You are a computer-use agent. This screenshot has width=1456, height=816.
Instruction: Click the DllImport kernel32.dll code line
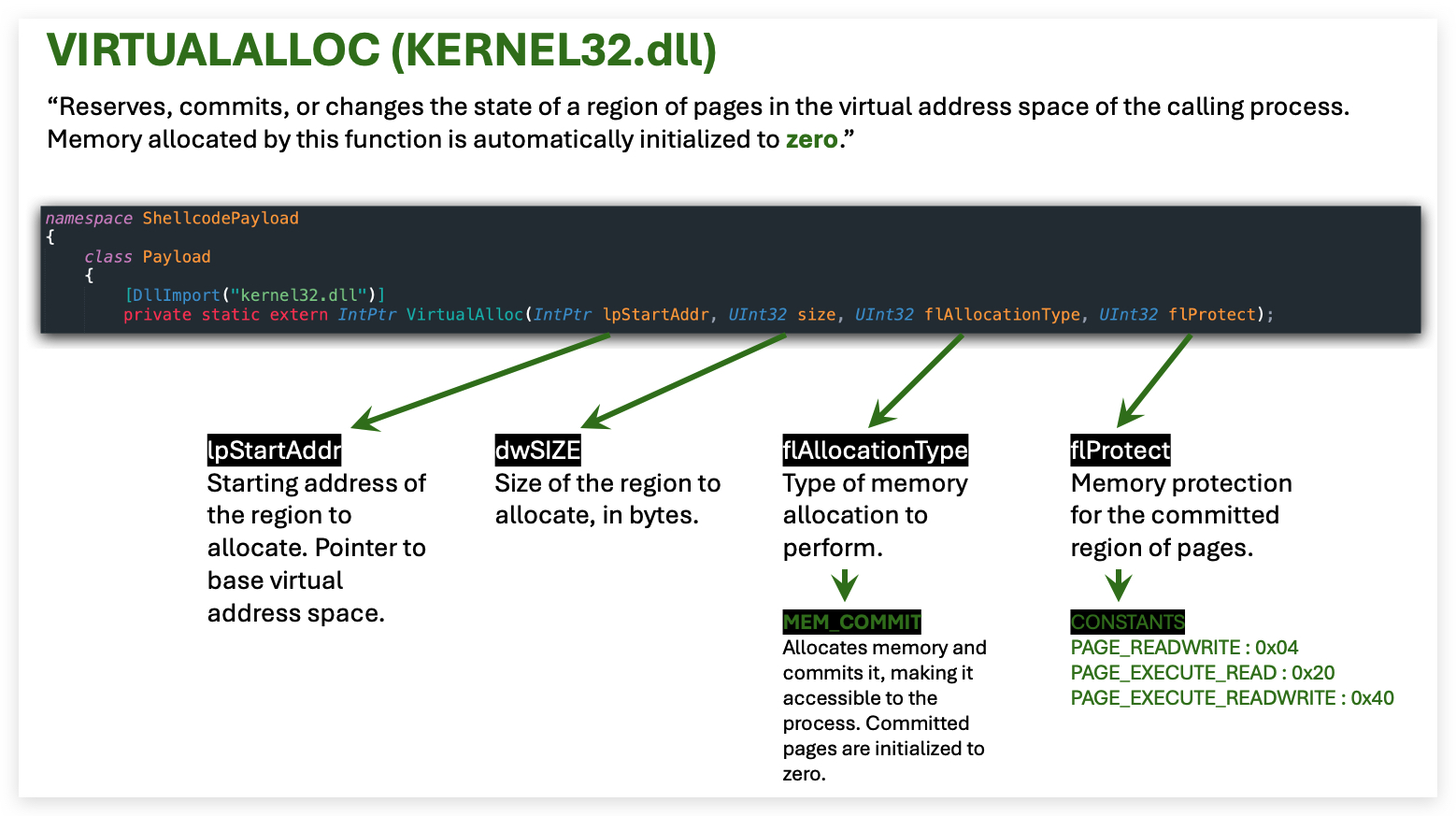(x=254, y=295)
